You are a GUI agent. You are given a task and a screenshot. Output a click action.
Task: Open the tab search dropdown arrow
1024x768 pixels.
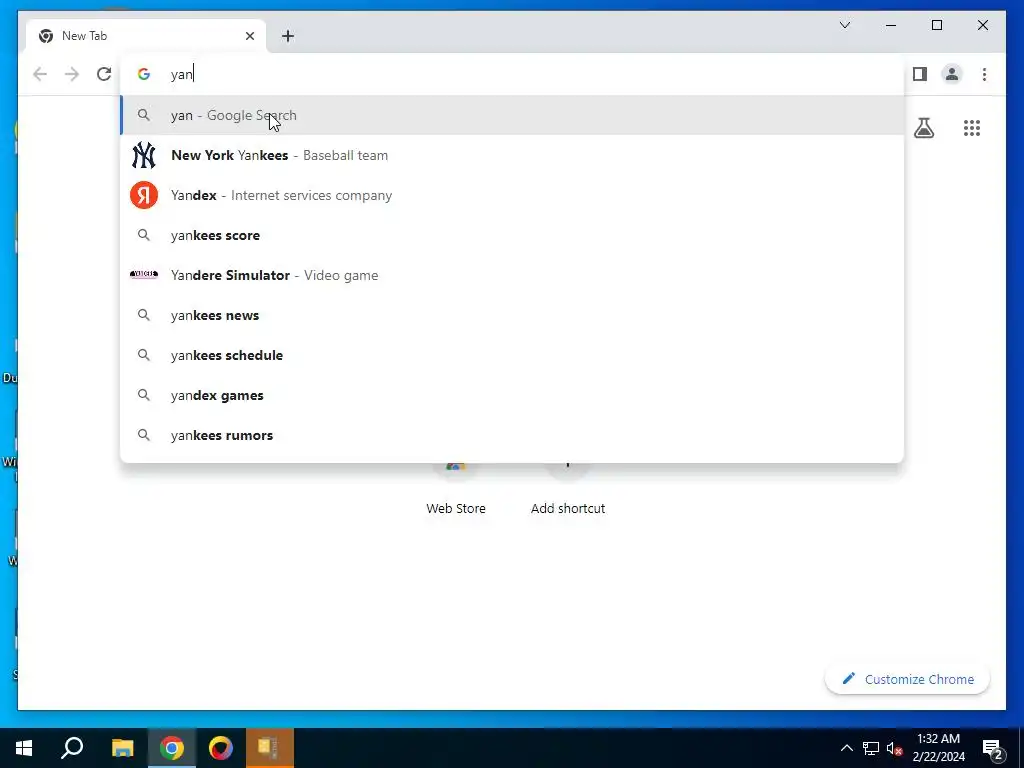844,25
